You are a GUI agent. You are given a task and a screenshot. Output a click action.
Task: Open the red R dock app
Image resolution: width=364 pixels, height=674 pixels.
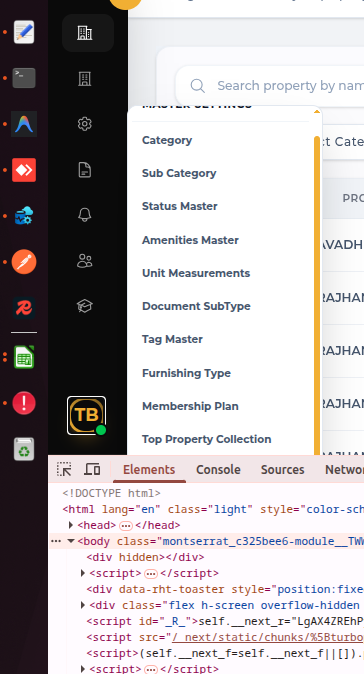tap(24, 308)
